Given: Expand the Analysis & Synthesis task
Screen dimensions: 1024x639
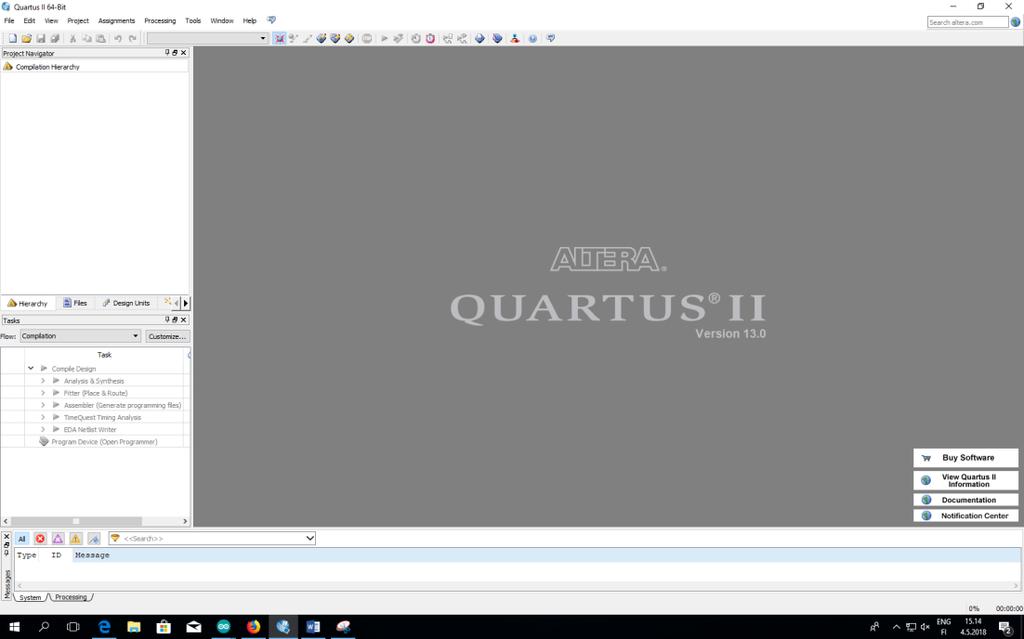Looking at the screenshot, I should (43, 381).
